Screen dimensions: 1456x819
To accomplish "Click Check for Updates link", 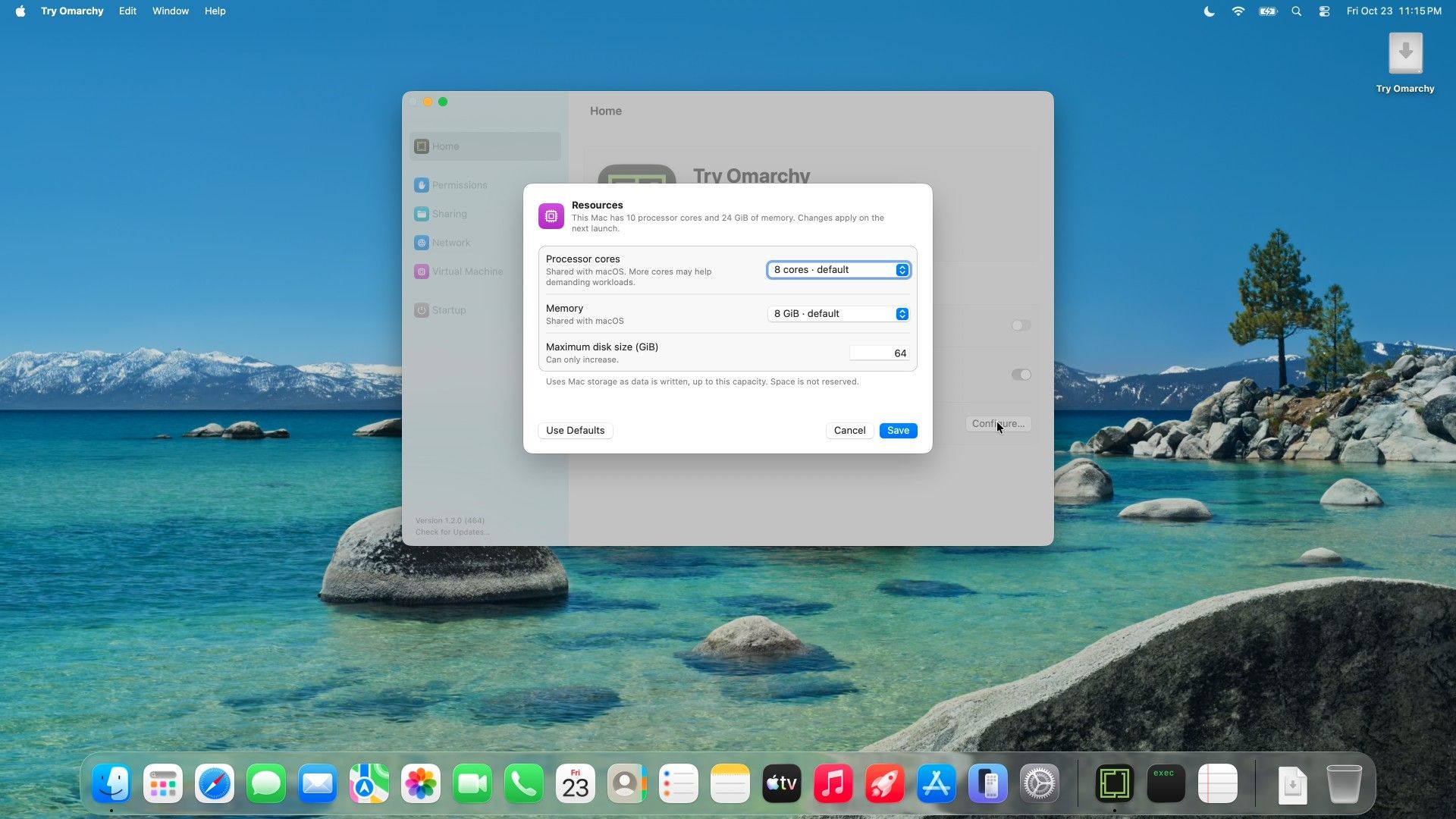I will (x=453, y=532).
